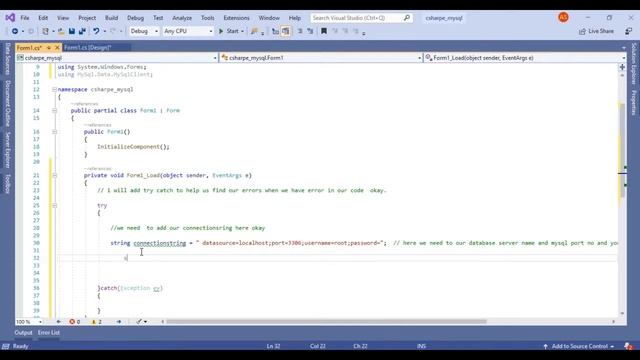Open the Any CPU platform dropdown
Screen dimensions: 640x360
pos(188,31)
